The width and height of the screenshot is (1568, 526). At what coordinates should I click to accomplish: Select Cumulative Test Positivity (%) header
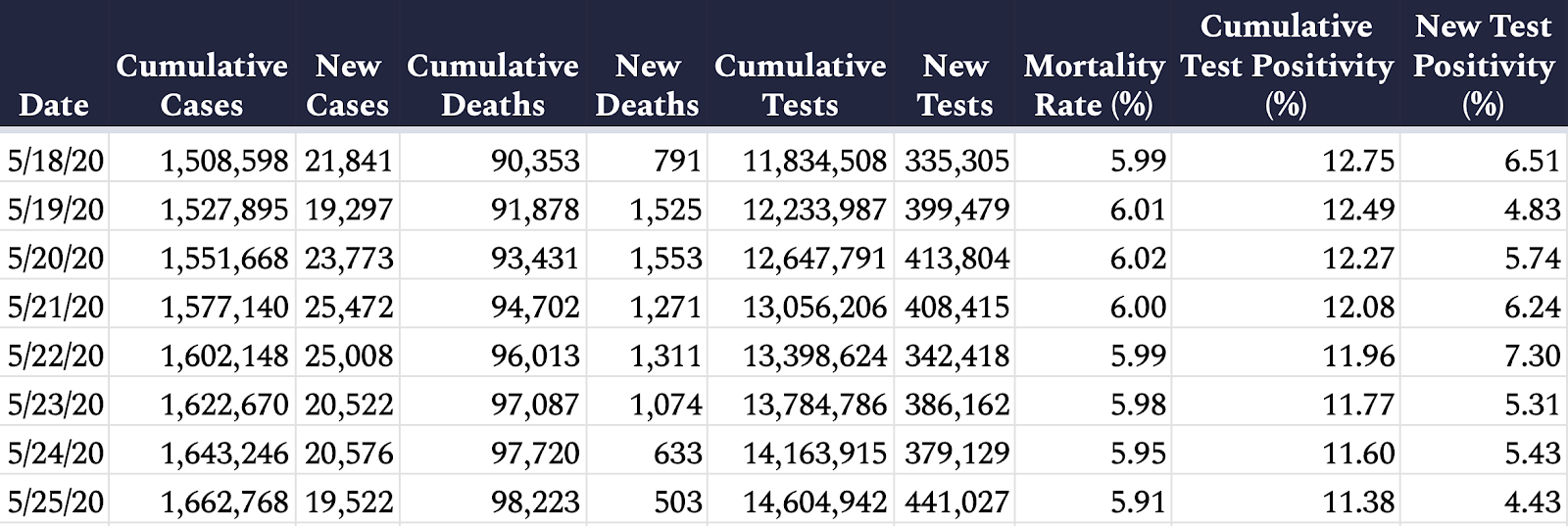1286,66
